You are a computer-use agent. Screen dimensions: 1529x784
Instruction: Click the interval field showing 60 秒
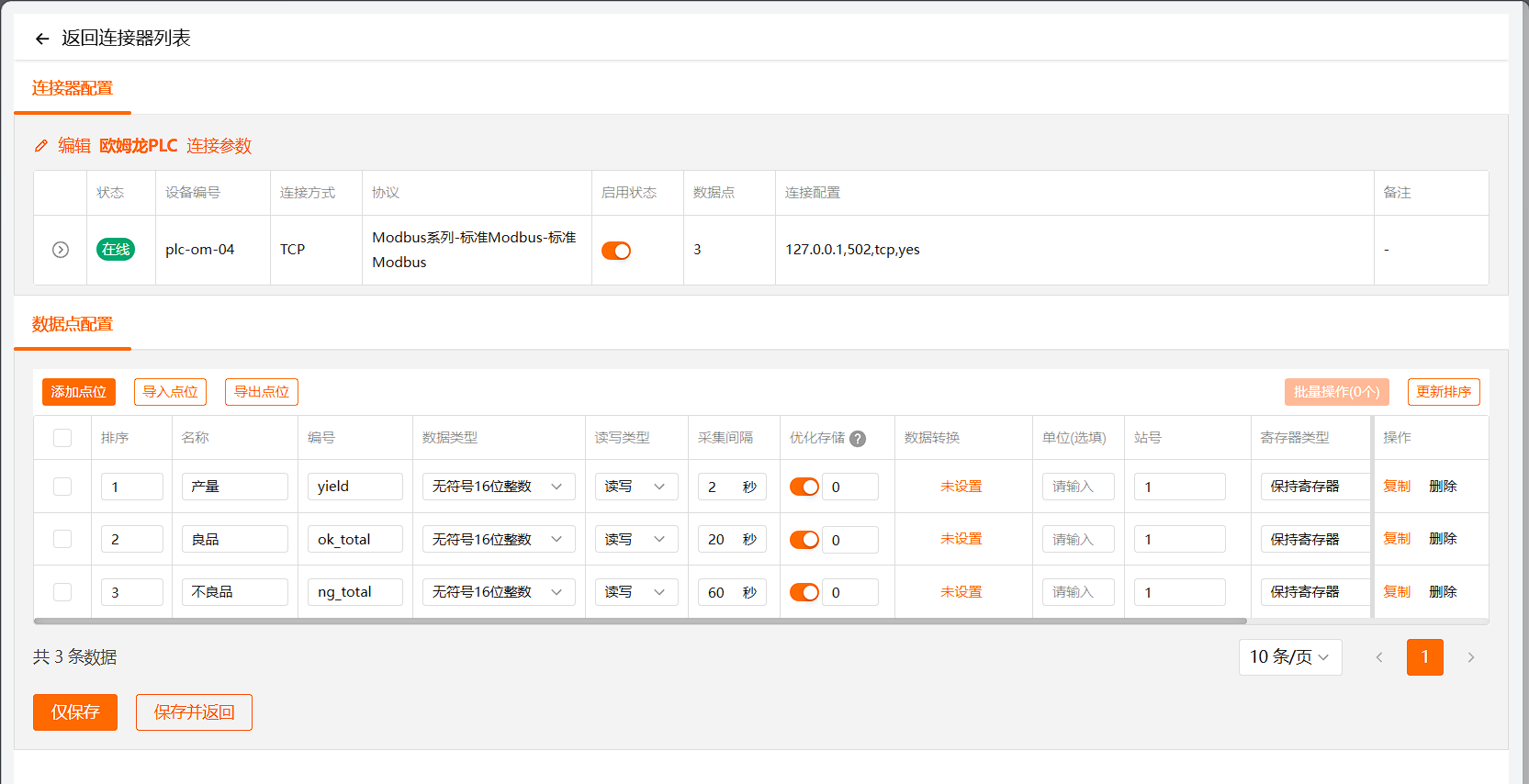tap(732, 592)
